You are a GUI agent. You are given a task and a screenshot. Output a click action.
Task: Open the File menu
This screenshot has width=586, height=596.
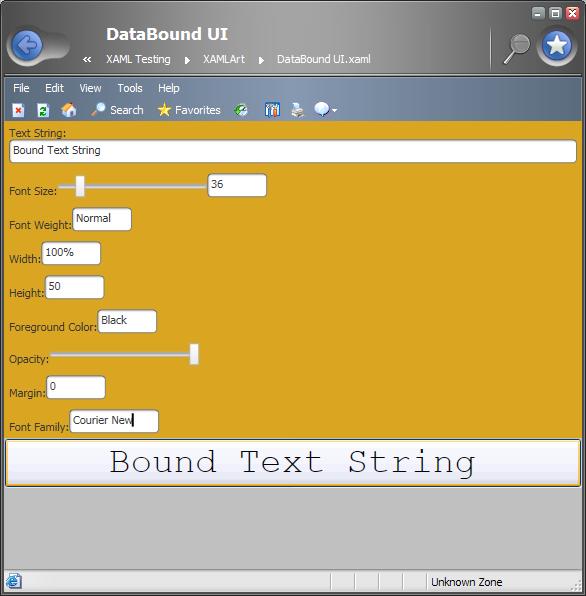pos(21,88)
